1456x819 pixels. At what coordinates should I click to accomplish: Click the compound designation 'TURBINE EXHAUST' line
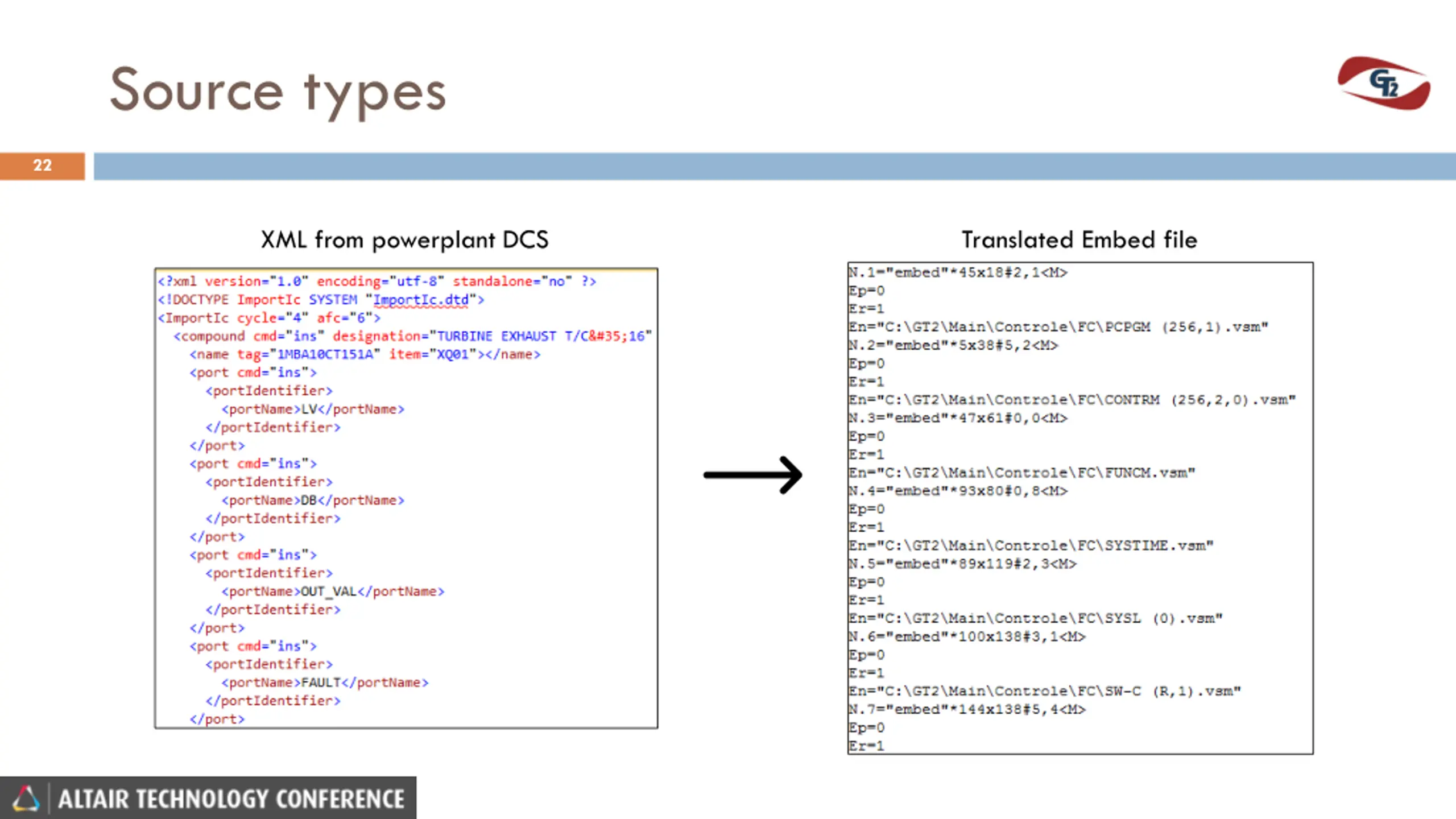(x=413, y=336)
